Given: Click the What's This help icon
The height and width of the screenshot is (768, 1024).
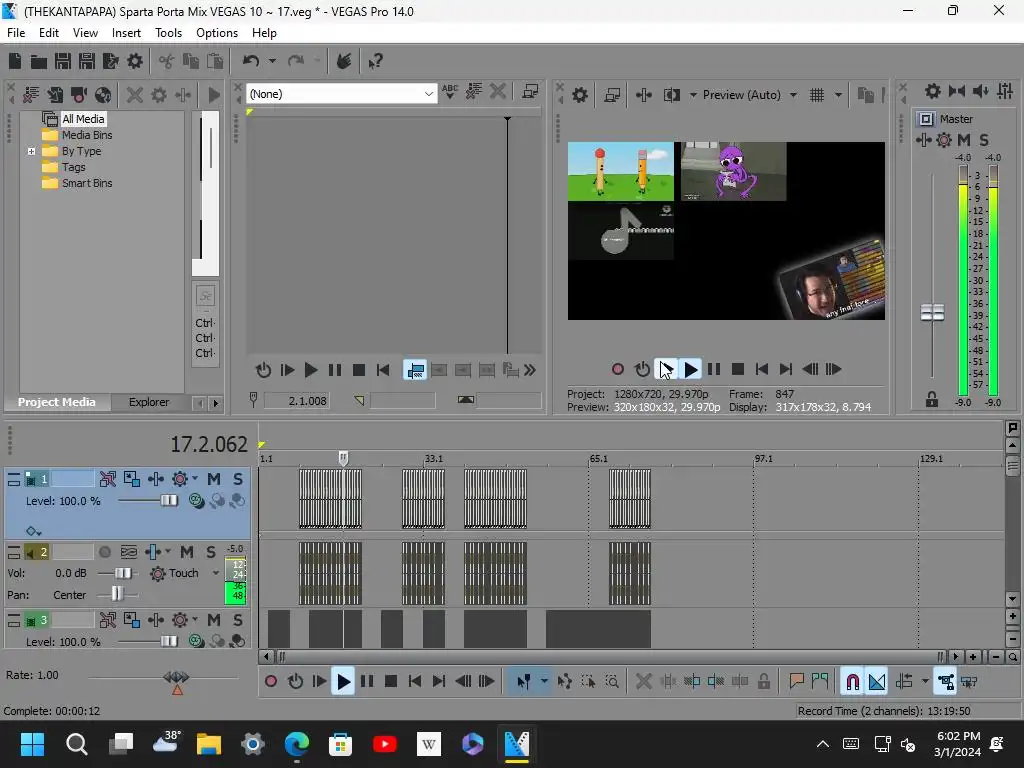Looking at the screenshot, I should (x=376, y=61).
